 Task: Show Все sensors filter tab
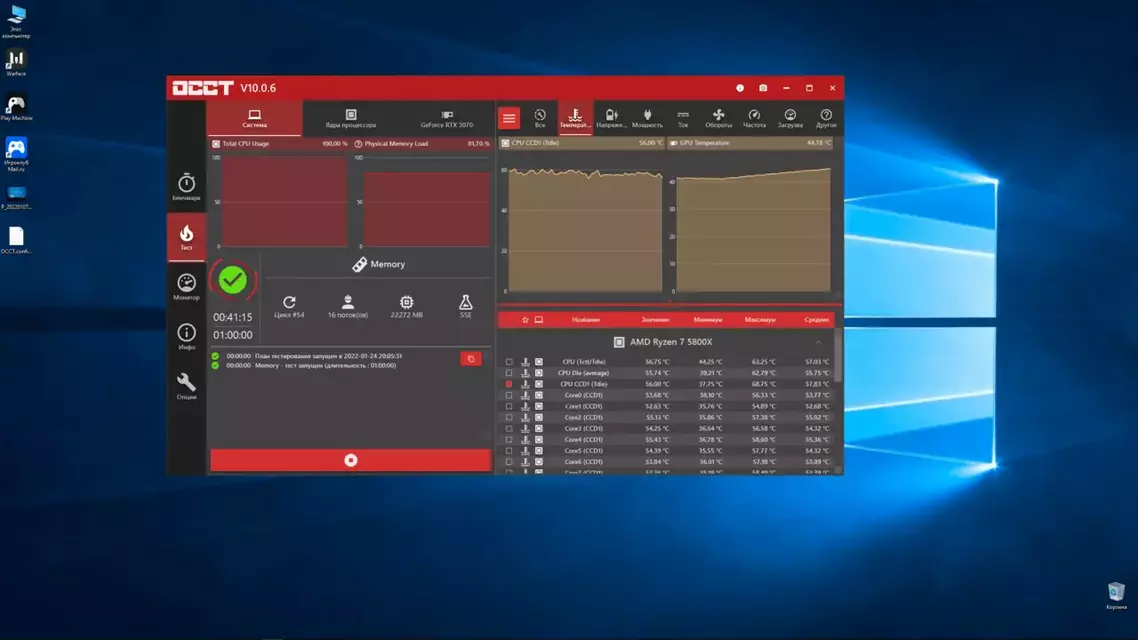(540, 118)
